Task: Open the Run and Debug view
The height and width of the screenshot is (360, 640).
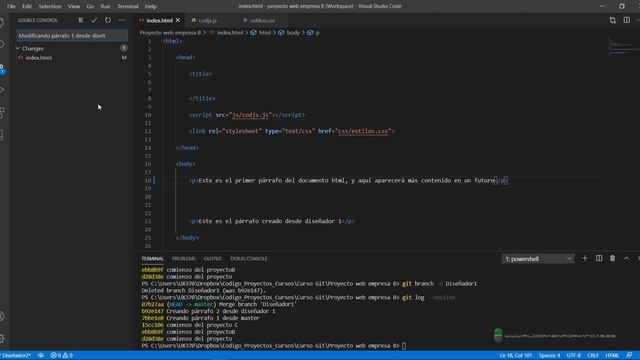Action: pos(2,89)
